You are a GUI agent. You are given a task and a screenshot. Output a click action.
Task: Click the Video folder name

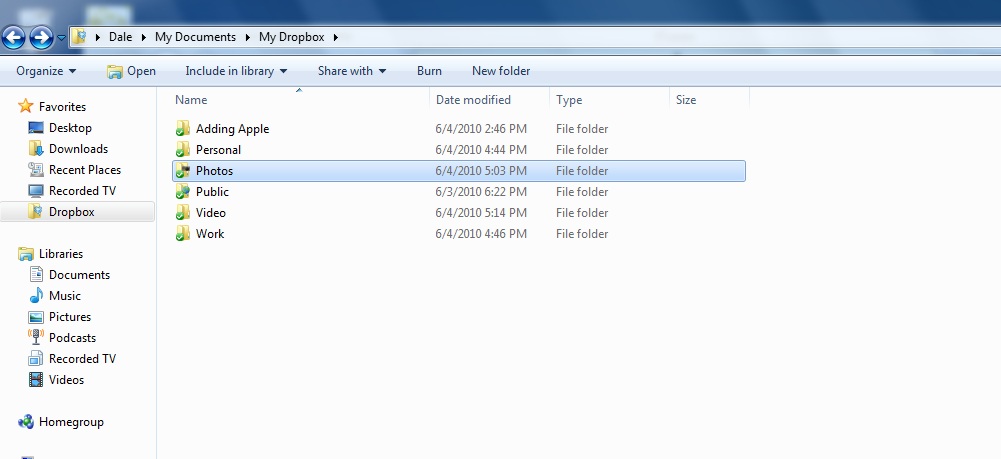[211, 213]
